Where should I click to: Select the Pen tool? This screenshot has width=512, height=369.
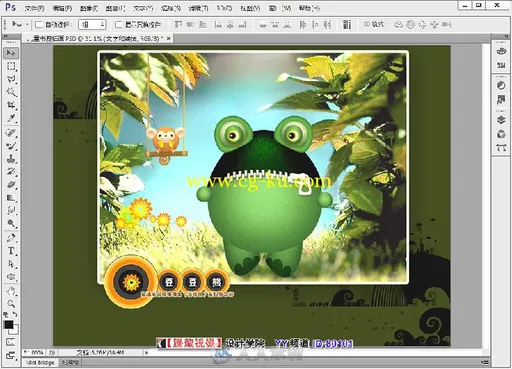[x=11, y=238]
